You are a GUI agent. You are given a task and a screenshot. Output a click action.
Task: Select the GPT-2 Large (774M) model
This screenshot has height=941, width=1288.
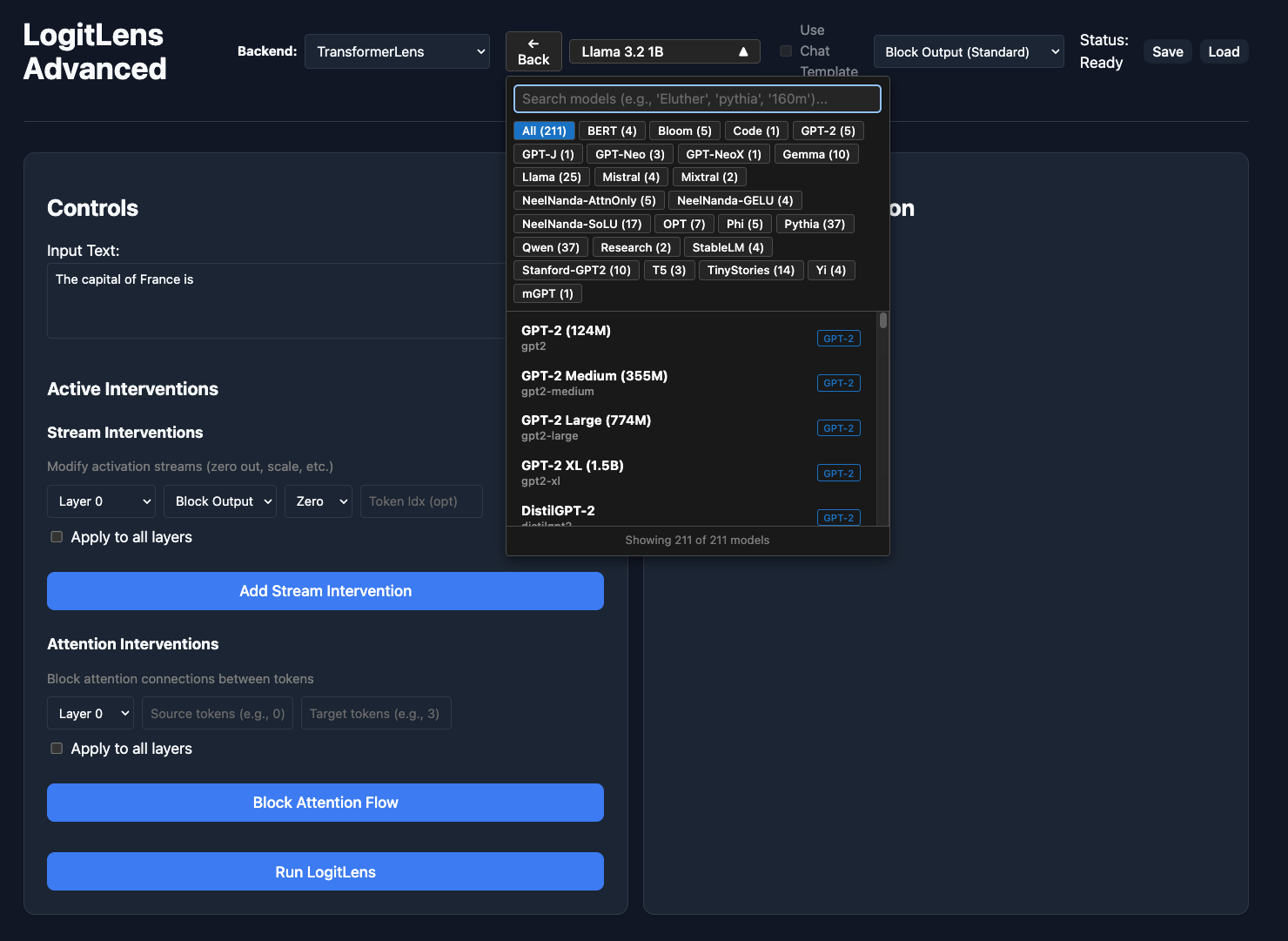pyautogui.click(x=691, y=427)
